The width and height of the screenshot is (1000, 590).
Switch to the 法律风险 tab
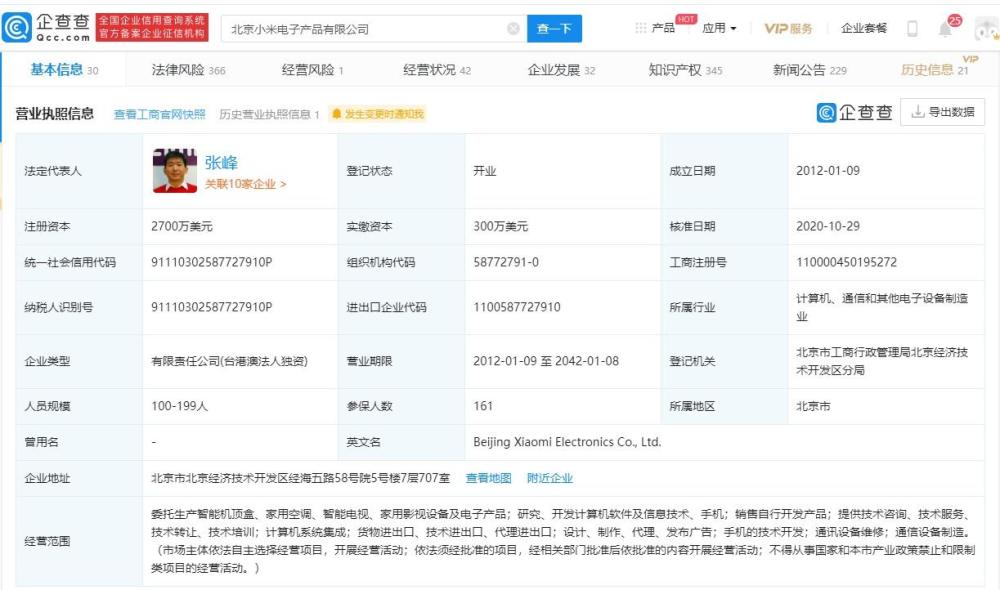(x=188, y=70)
